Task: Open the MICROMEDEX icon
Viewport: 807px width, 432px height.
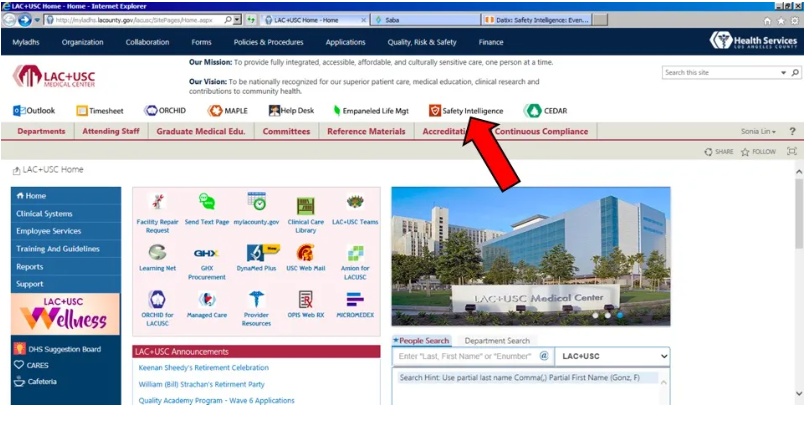Action: point(355,299)
